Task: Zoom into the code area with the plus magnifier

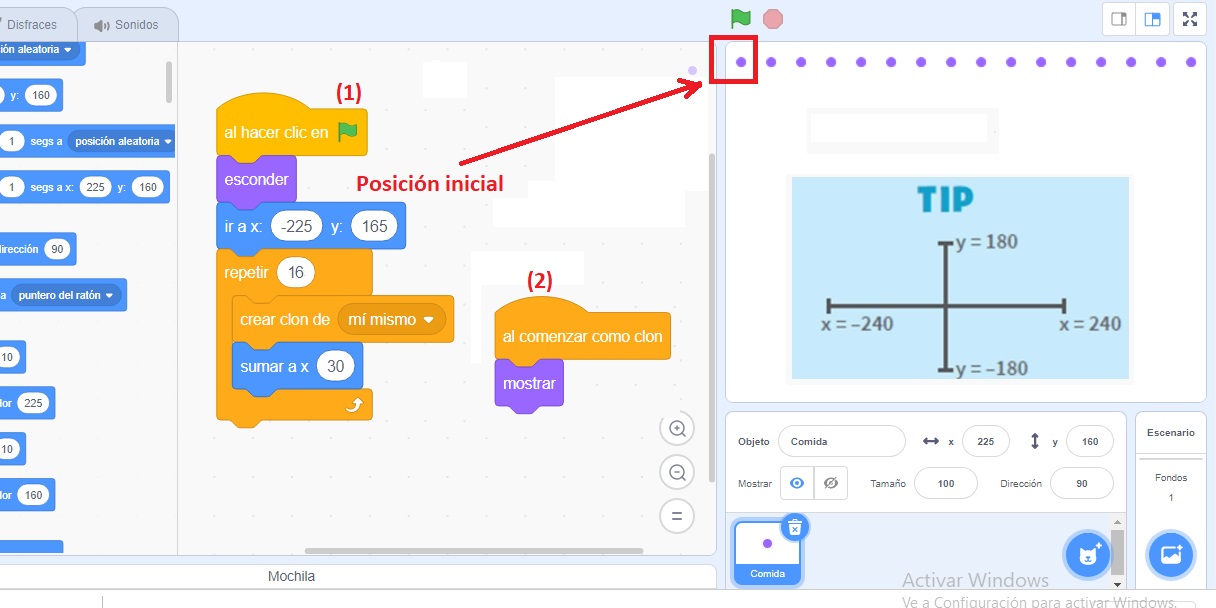Action: 677,428
